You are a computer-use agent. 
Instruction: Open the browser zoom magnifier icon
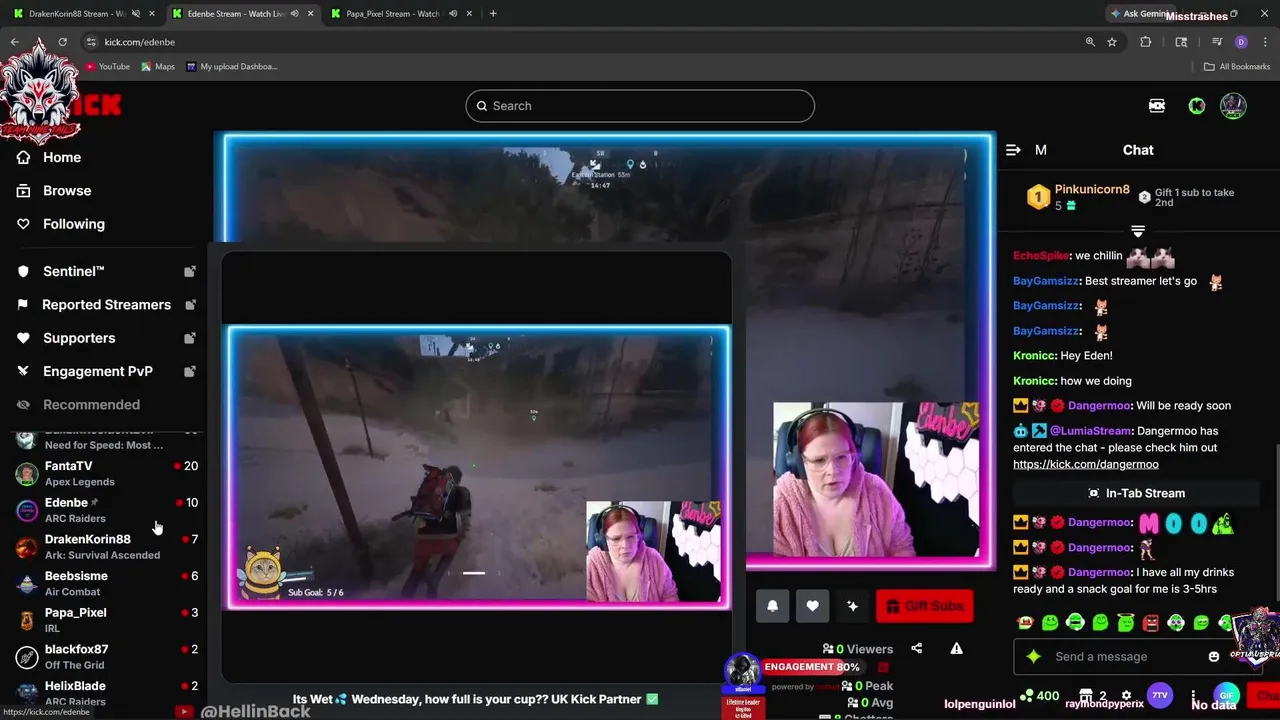click(x=1090, y=42)
